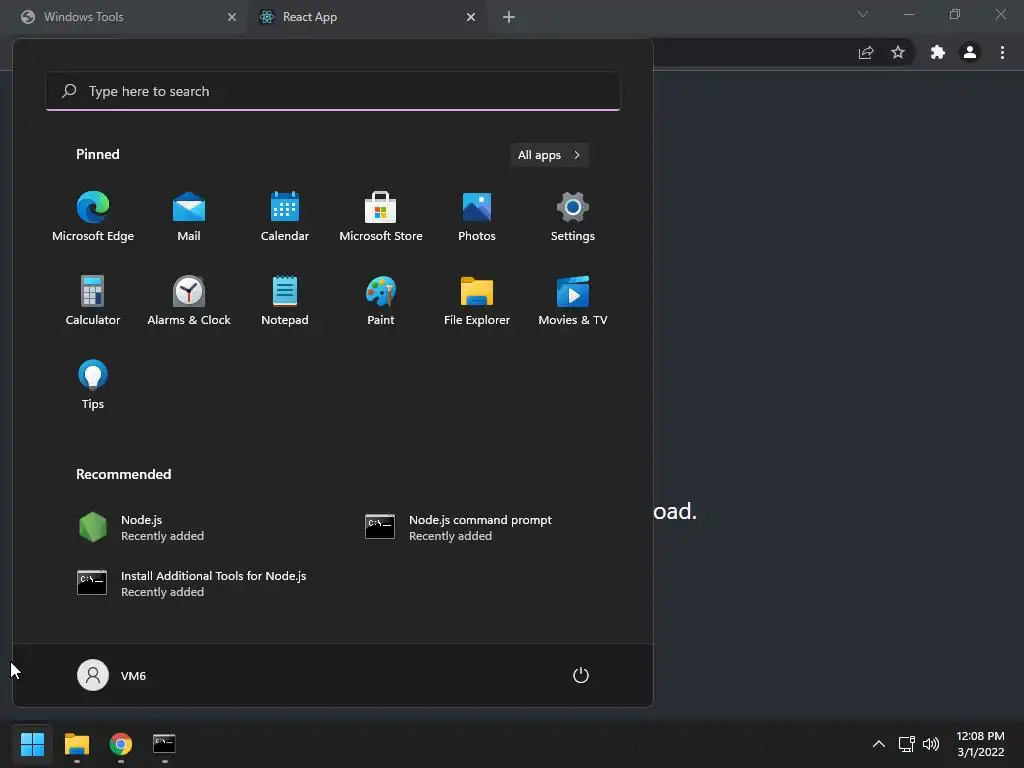1024x768 pixels.
Task: Open Chrome's three-dot menu
Action: tap(1002, 53)
